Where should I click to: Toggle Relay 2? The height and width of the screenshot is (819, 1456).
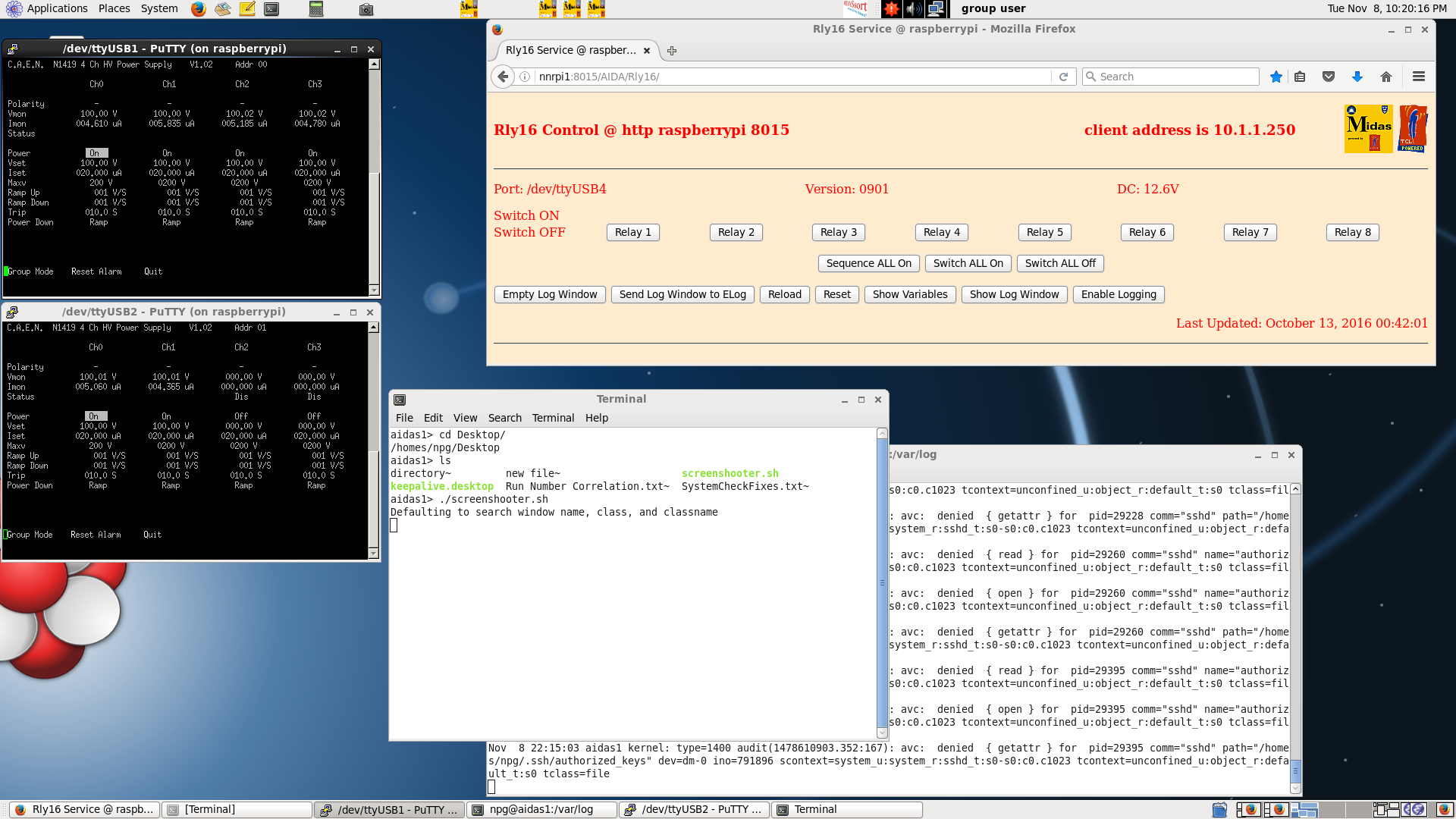coord(736,232)
